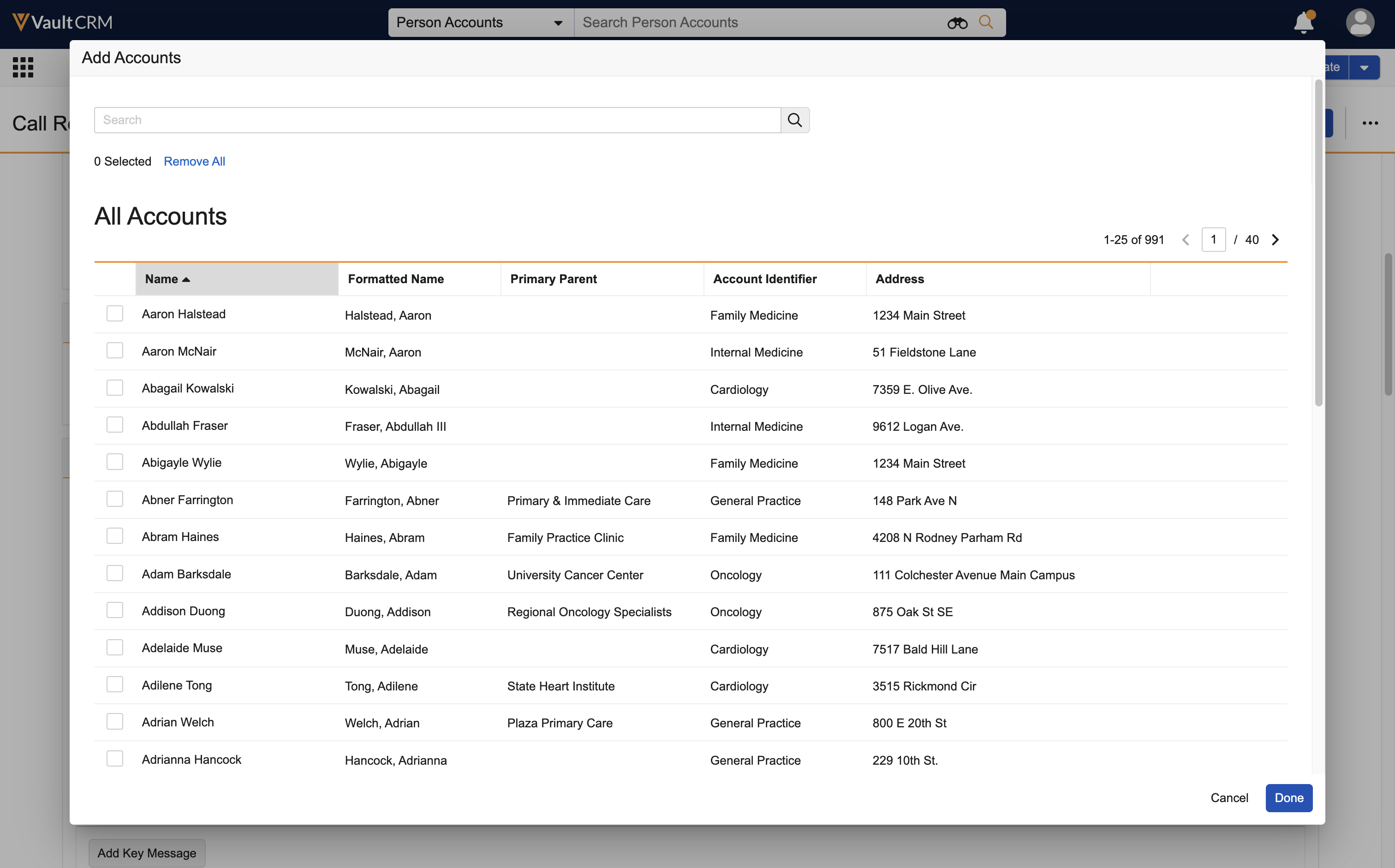Select the Abner Farrington checkbox
Screen dimensions: 1395x868
(115, 499)
